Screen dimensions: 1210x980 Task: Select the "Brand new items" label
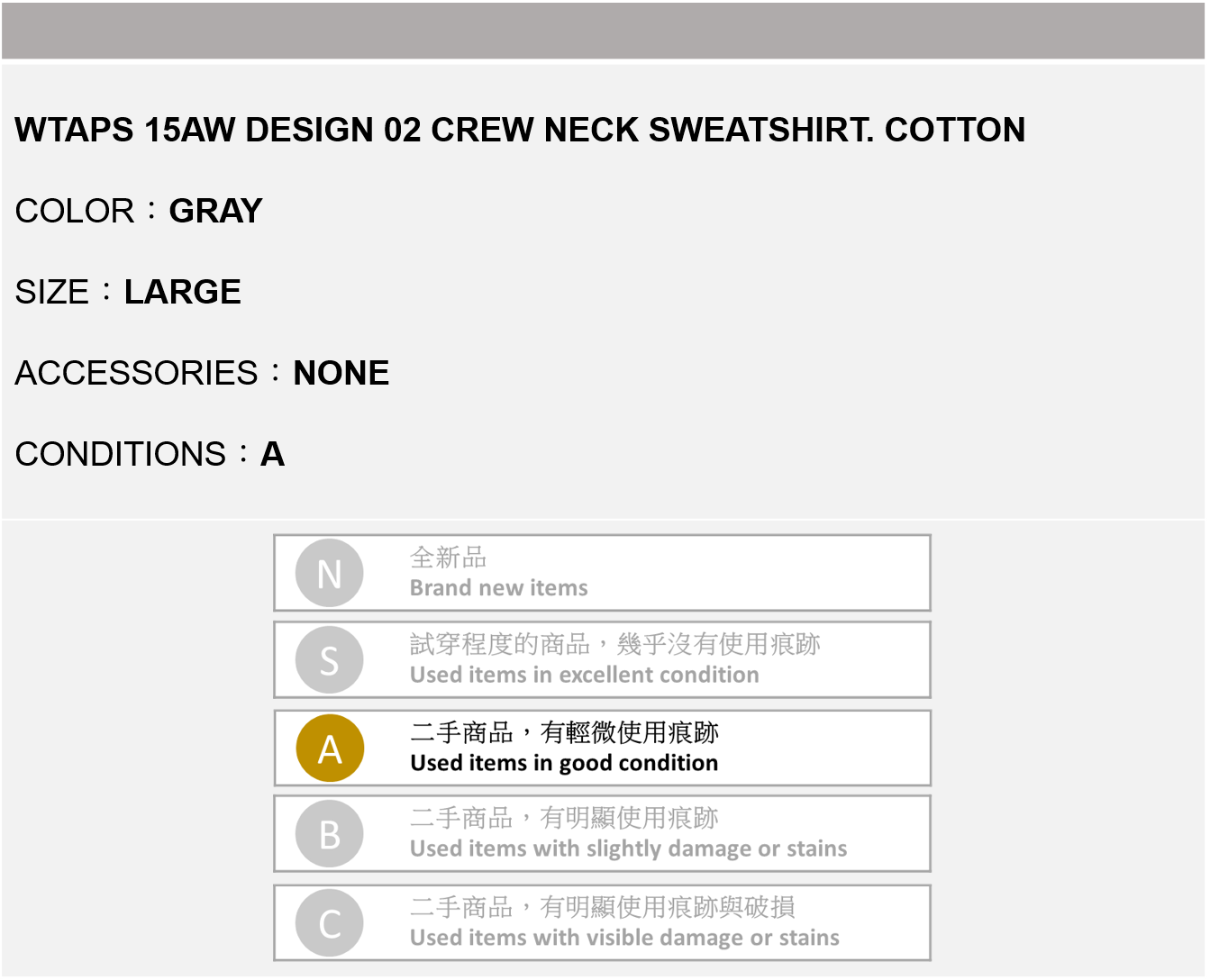[498, 588]
